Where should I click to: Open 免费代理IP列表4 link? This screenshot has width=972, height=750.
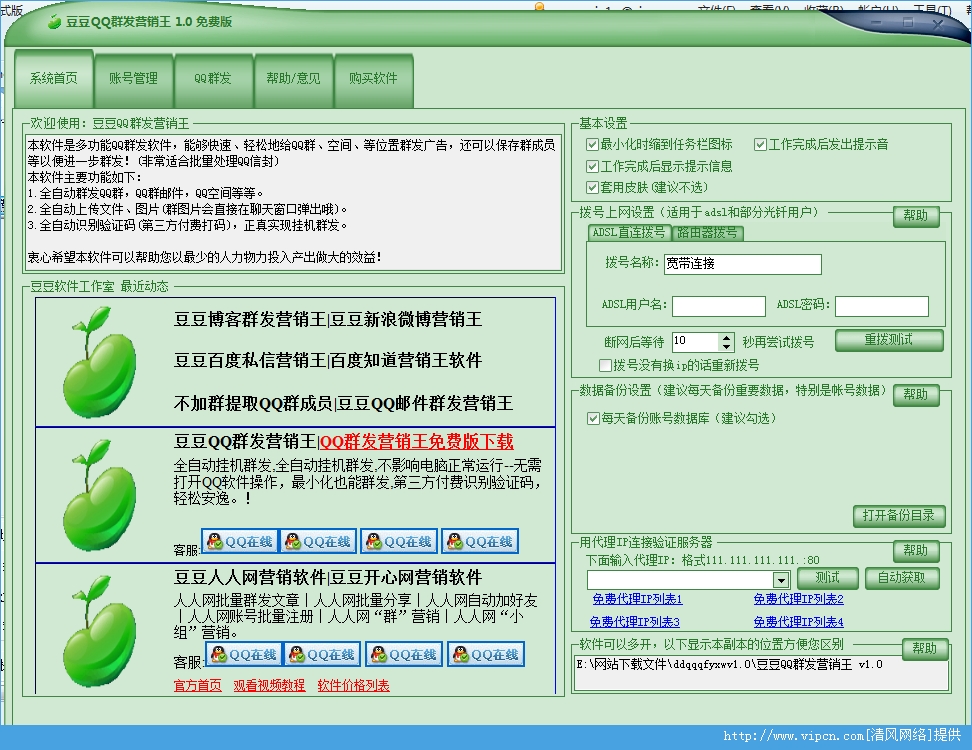[x=798, y=622]
